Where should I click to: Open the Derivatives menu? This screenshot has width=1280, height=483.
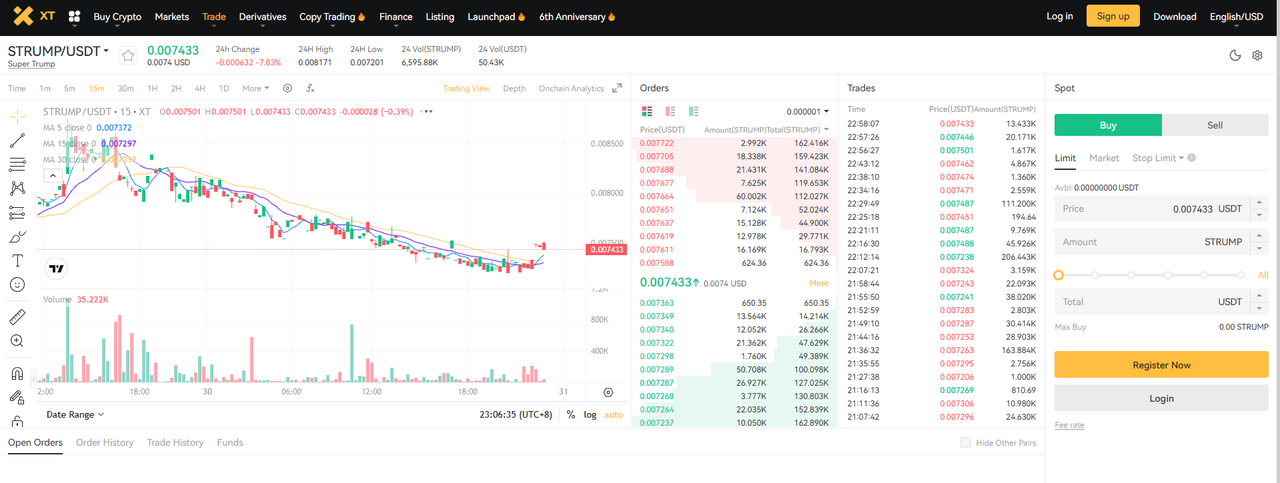(262, 17)
